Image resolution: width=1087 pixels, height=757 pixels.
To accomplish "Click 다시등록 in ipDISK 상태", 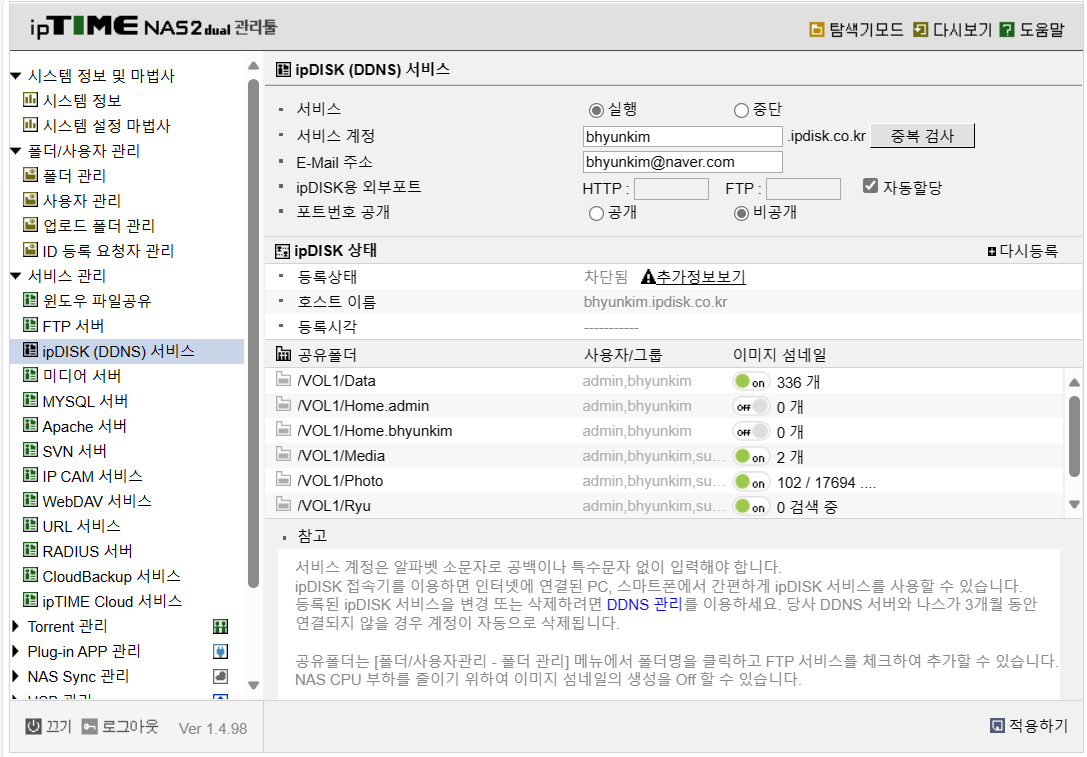I will [1023, 251].
